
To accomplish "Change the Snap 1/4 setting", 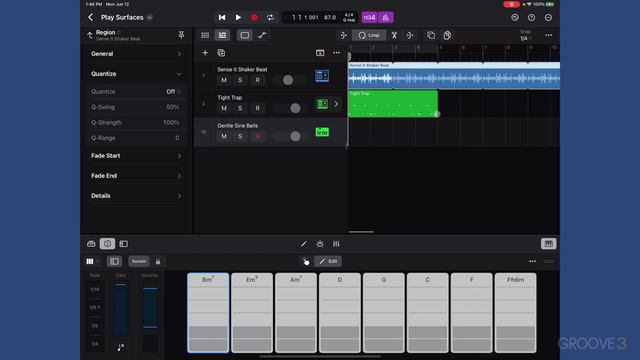I will click(x=524, y=36).
